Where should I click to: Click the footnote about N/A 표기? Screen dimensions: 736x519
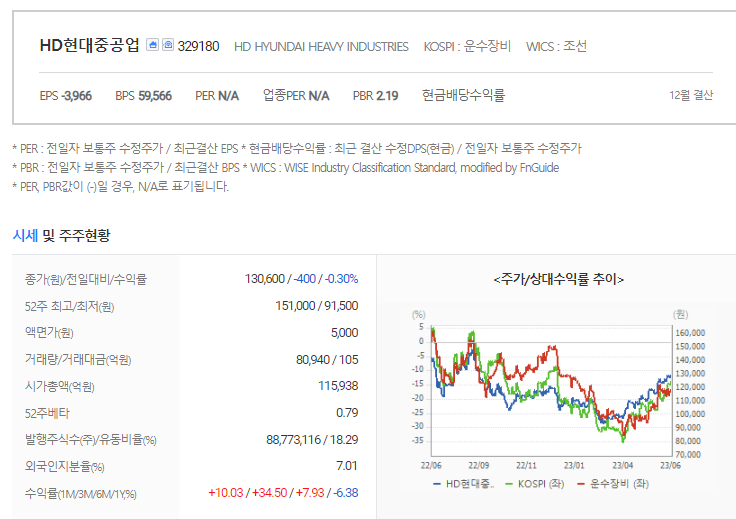[x=121, y=187]
